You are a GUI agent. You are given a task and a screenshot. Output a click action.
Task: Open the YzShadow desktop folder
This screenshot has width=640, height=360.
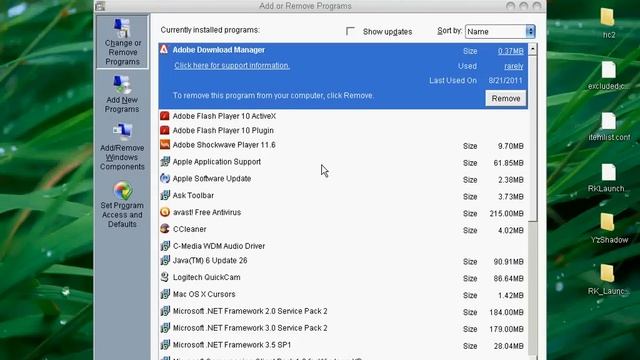click(609, 229)
